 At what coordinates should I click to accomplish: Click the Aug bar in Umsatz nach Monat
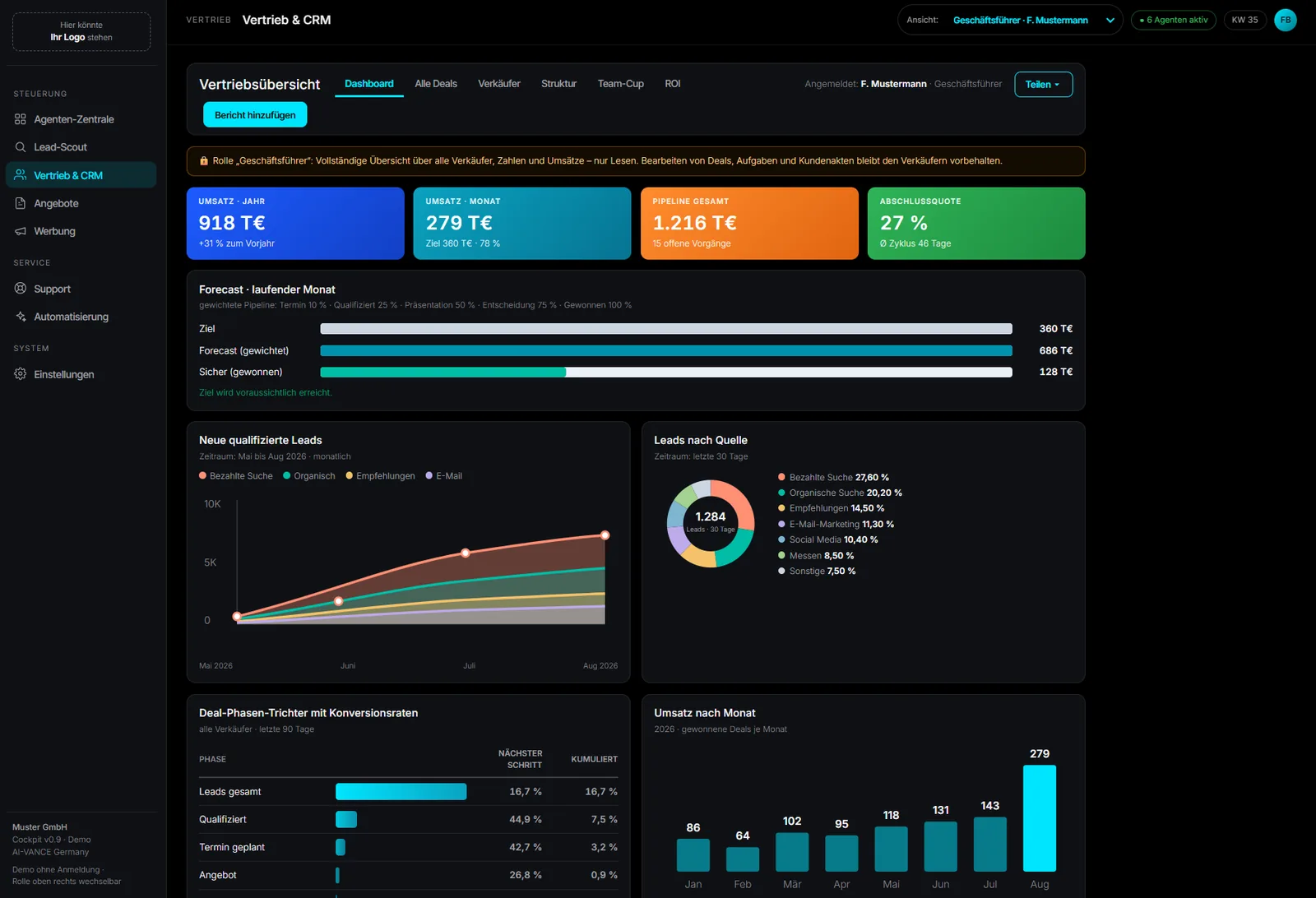(x=1040, y=818)
